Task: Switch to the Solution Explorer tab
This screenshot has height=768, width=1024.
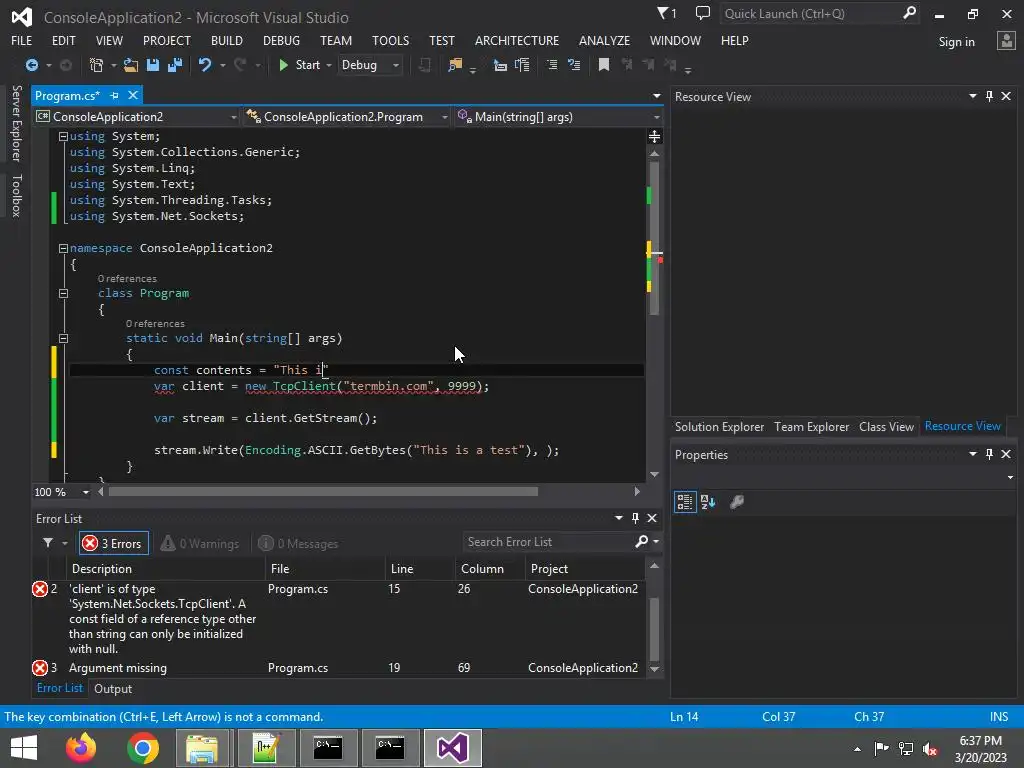Action: coord(719,427)
